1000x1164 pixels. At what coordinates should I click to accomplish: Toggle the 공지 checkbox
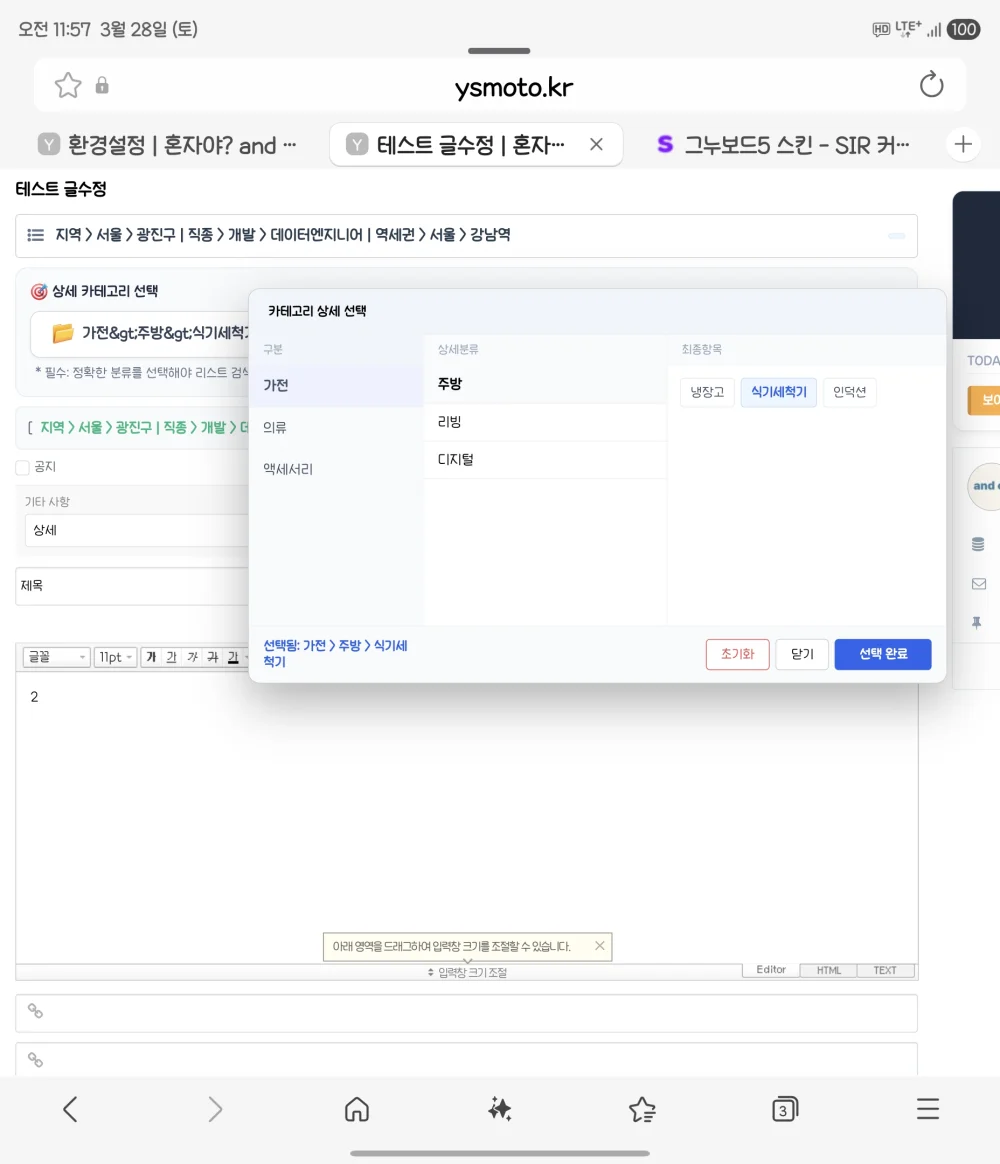[23, 467]
